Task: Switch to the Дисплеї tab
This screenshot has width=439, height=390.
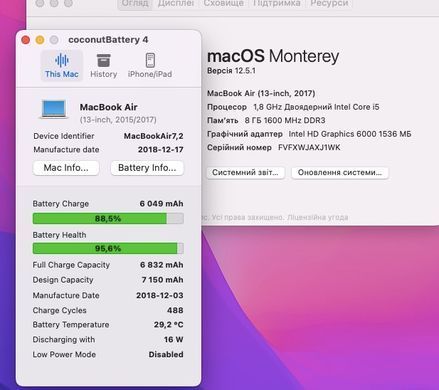Action: click(x=176, y=4)
